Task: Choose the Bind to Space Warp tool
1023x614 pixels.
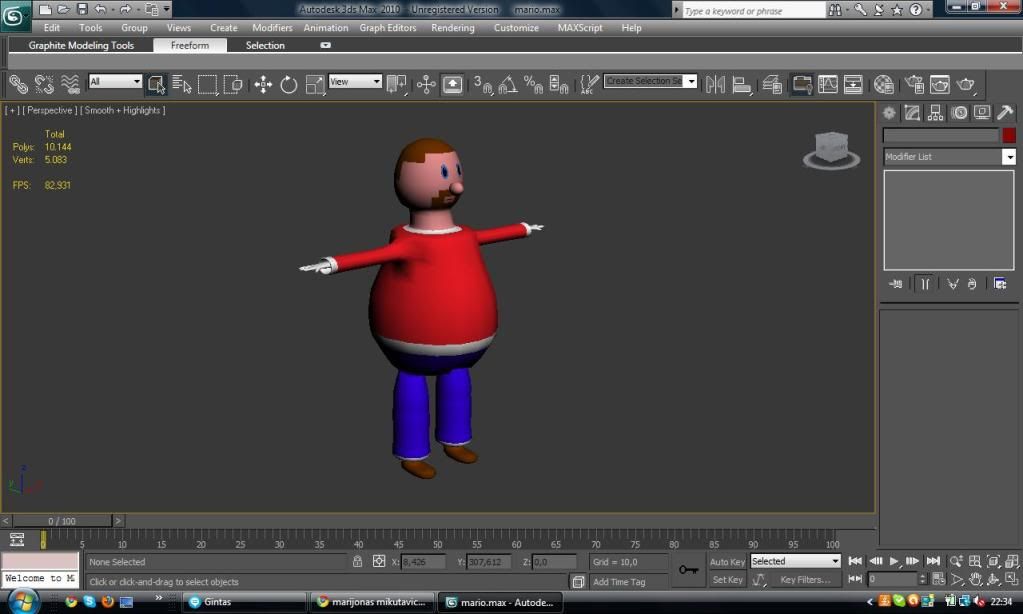Action: (70, 84)
